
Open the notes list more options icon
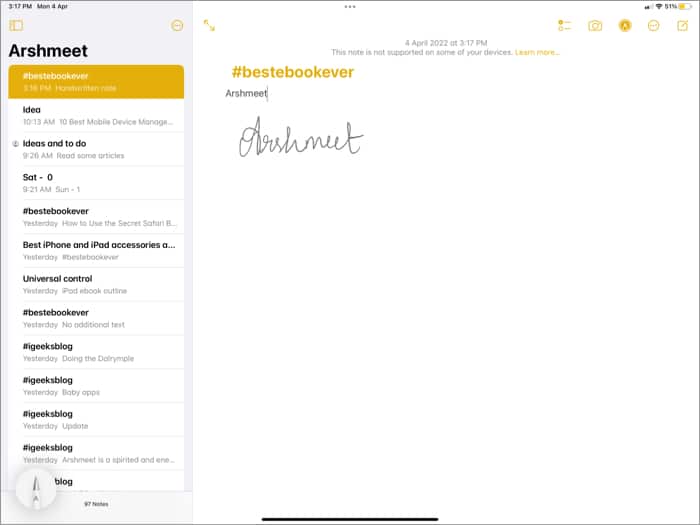(177, 25)
